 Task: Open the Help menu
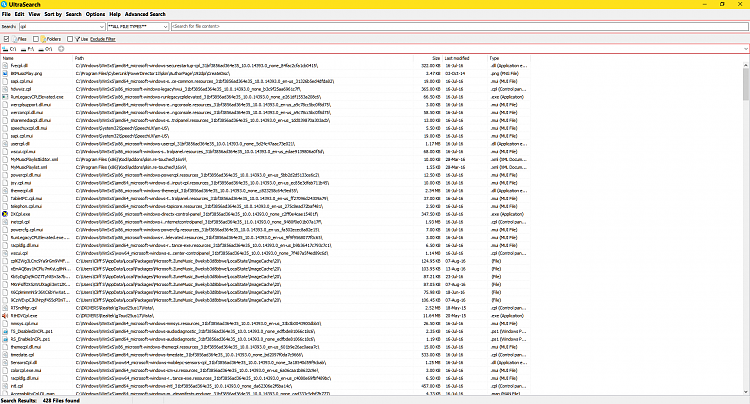pos(115,14)
